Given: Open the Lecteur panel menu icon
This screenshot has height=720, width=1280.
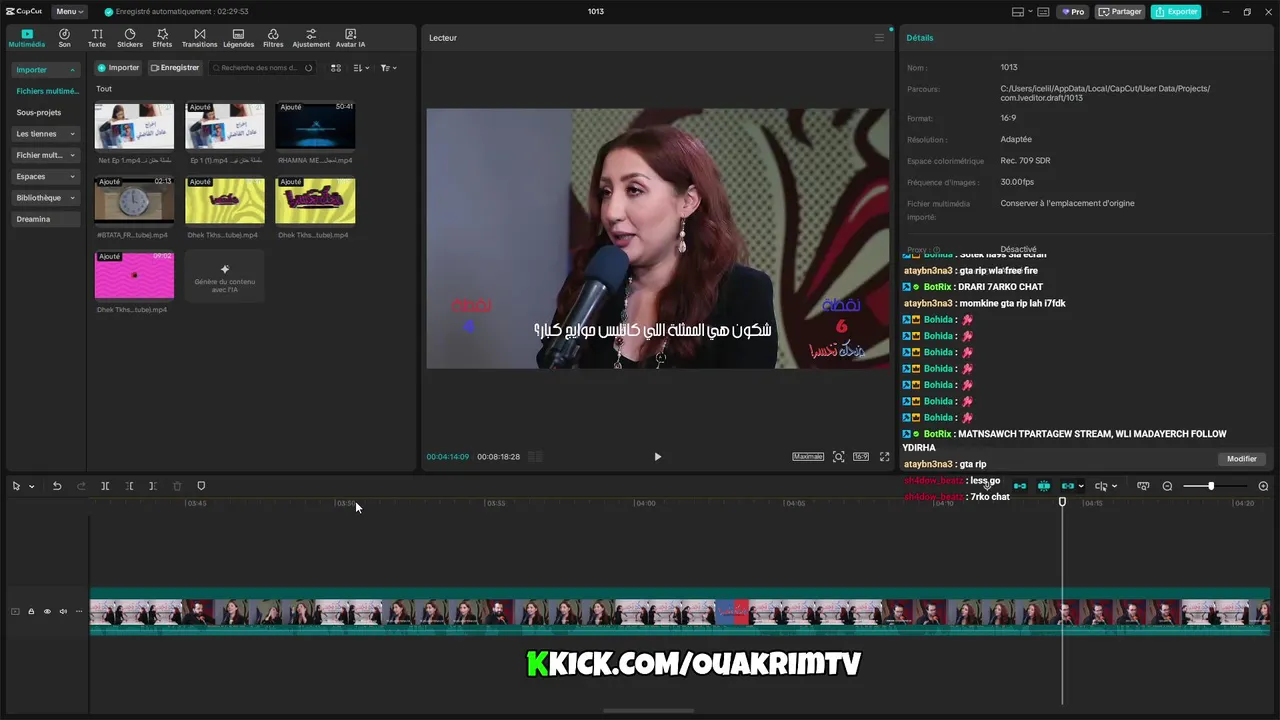Looking at the screenshot, I should (879, 38).
